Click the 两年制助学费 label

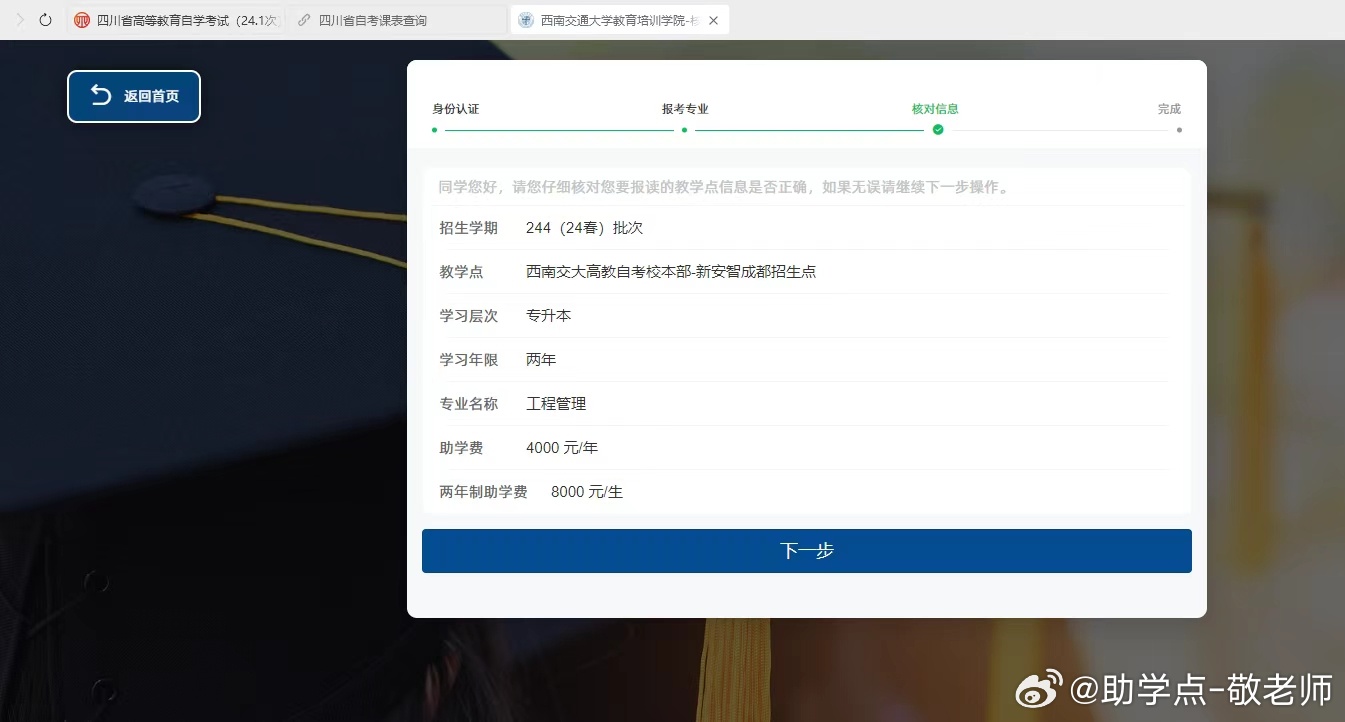tap(483, 492)
